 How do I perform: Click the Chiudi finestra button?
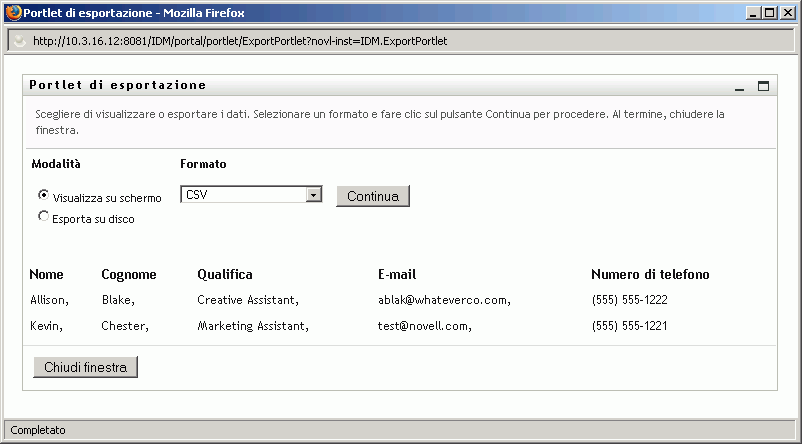pyautogui.click(x=85, y=367)
